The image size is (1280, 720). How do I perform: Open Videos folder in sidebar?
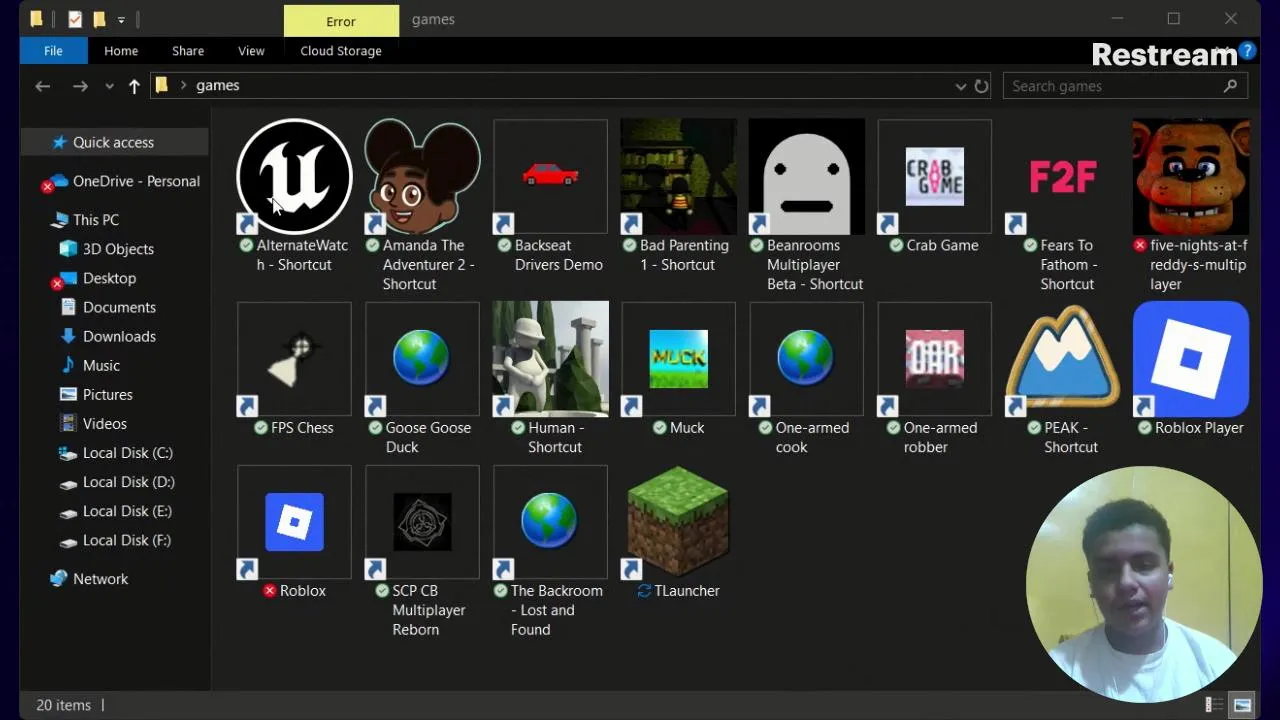click(x=105, y=423)
